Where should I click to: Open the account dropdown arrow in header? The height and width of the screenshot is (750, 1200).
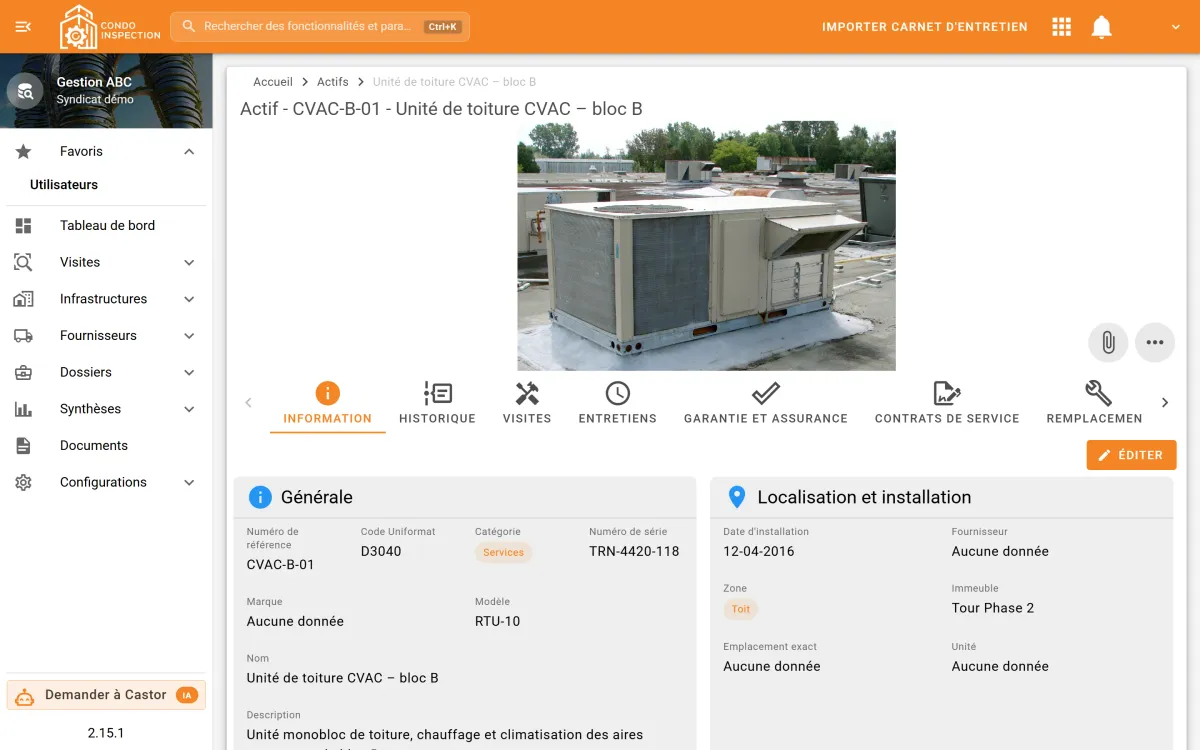tap(1176, 27)
